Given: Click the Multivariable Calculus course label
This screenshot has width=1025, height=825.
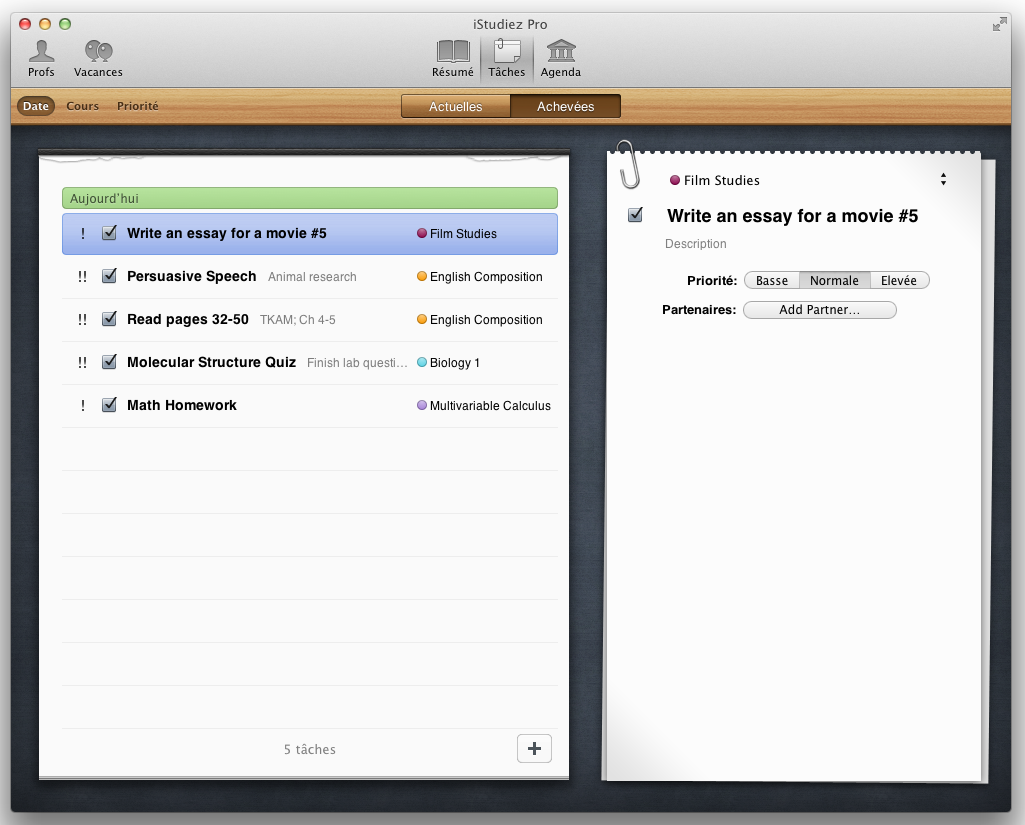Looking at the screenshot, I should point(490,405).
